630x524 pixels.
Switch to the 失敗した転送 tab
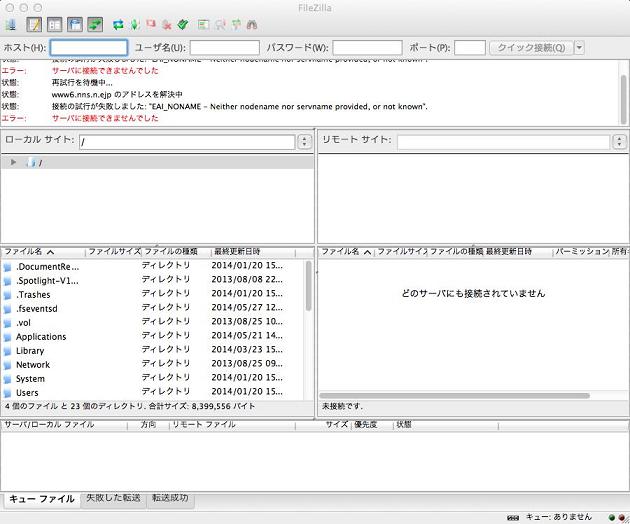(x=111, y=498)
